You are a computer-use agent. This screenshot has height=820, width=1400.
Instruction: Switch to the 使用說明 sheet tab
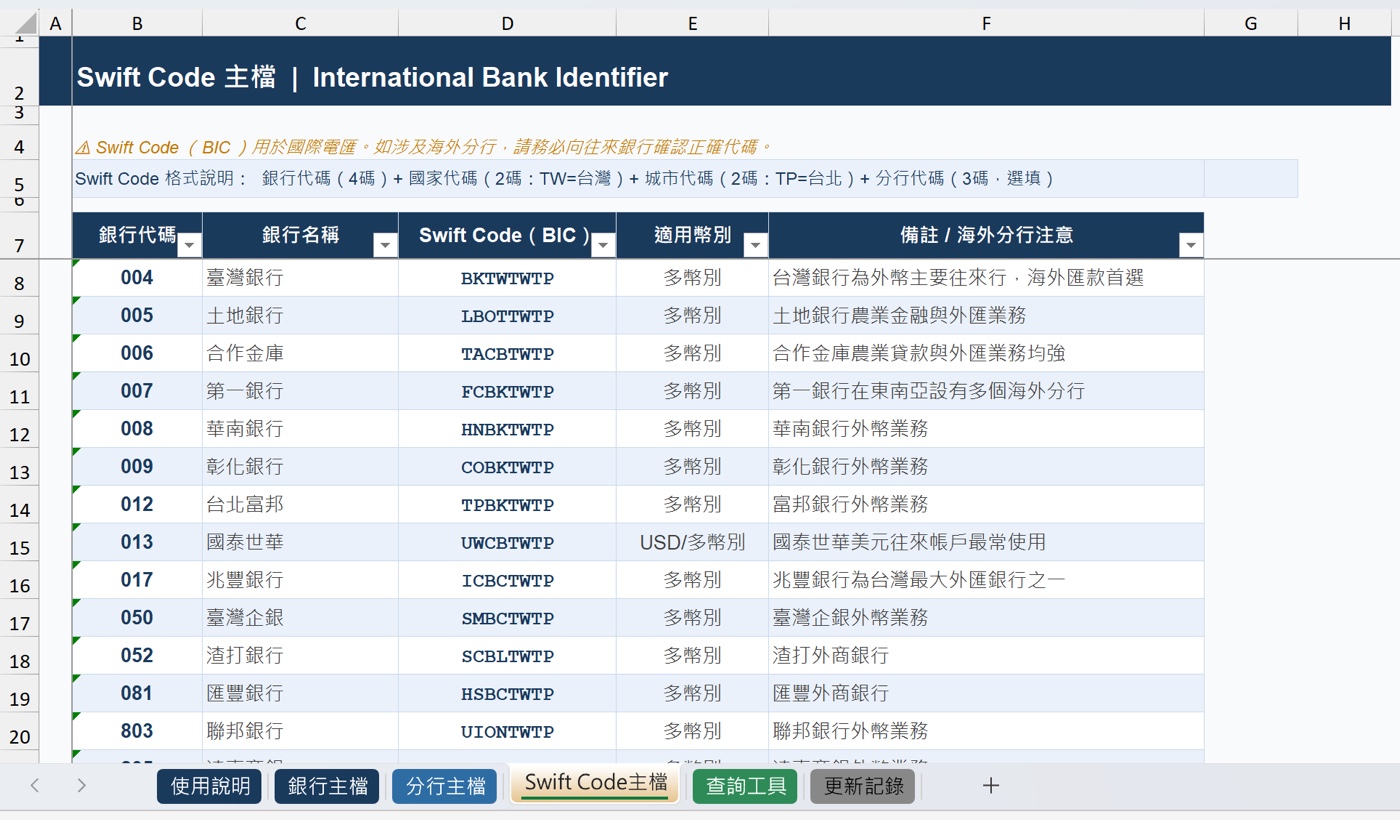click(209, 786)
